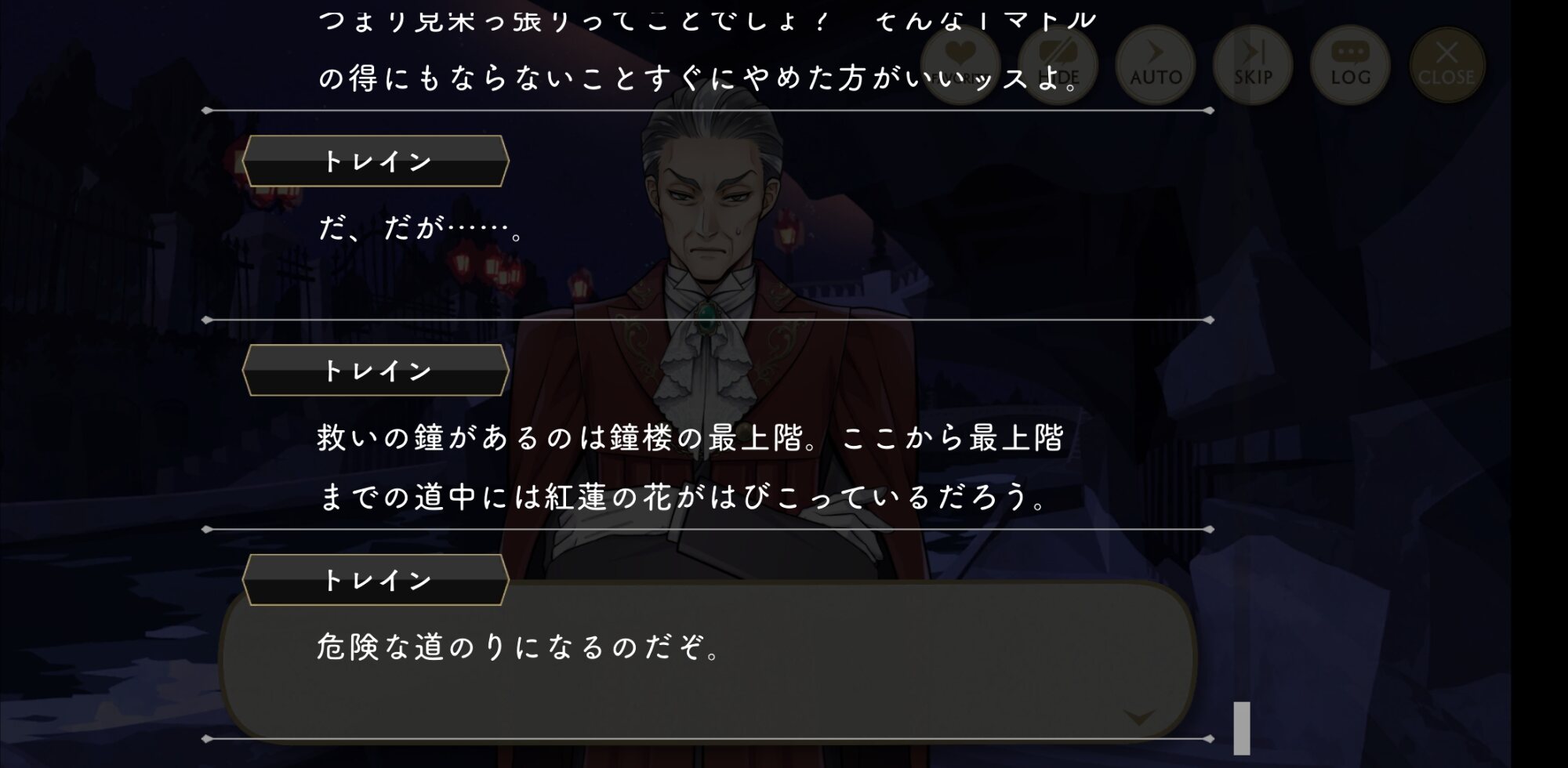Image resolution: width=1568 pixels, height=768 pixels.
Task: Tap the text 危険な道のりになるのだぞ。
Action: (x=519, y=647)
